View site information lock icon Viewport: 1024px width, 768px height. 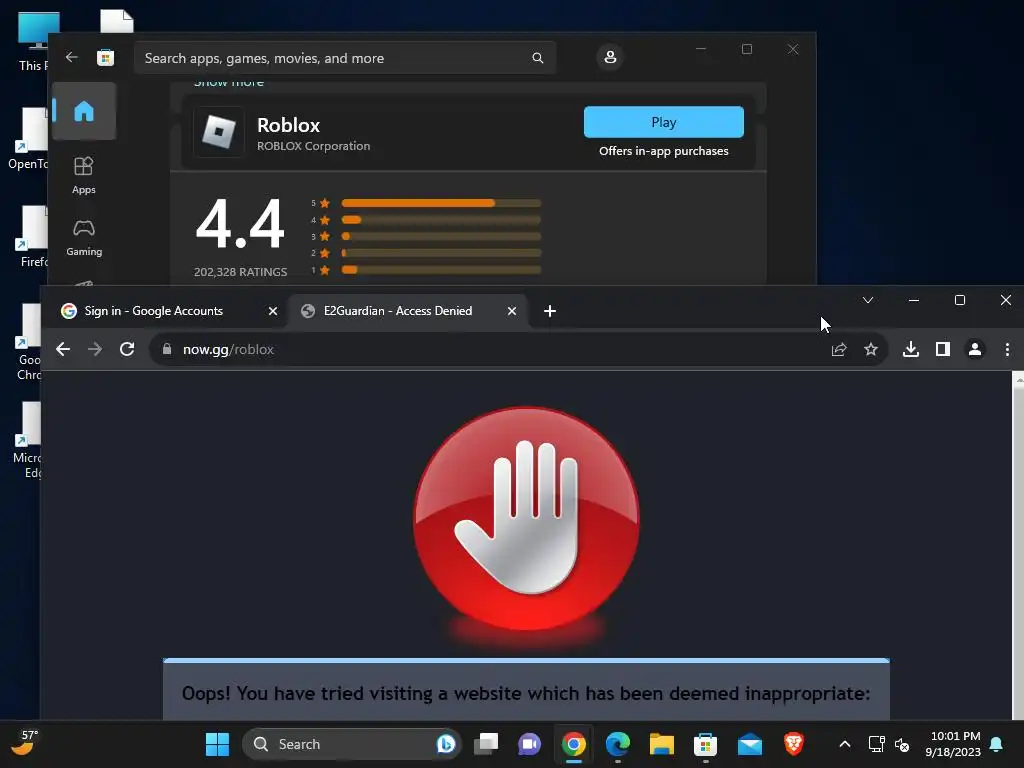click(167, 349)
